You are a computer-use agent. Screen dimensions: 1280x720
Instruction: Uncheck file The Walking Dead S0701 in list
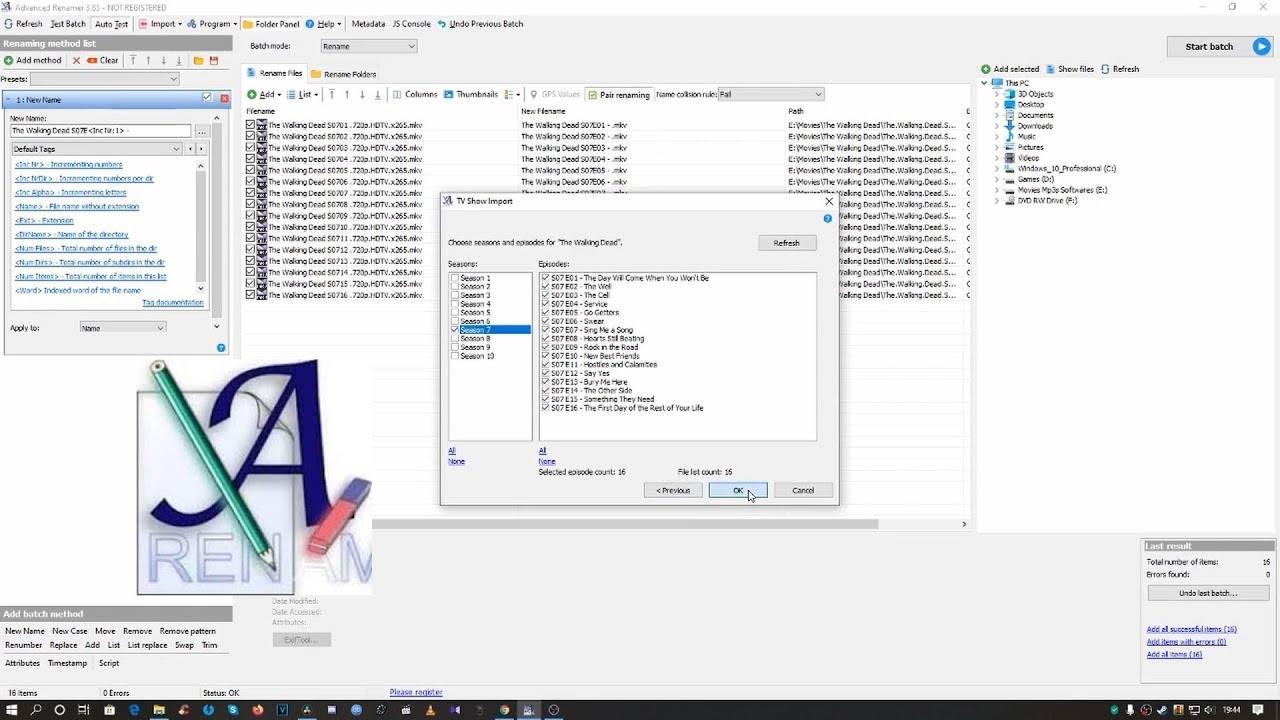(251, 125)
